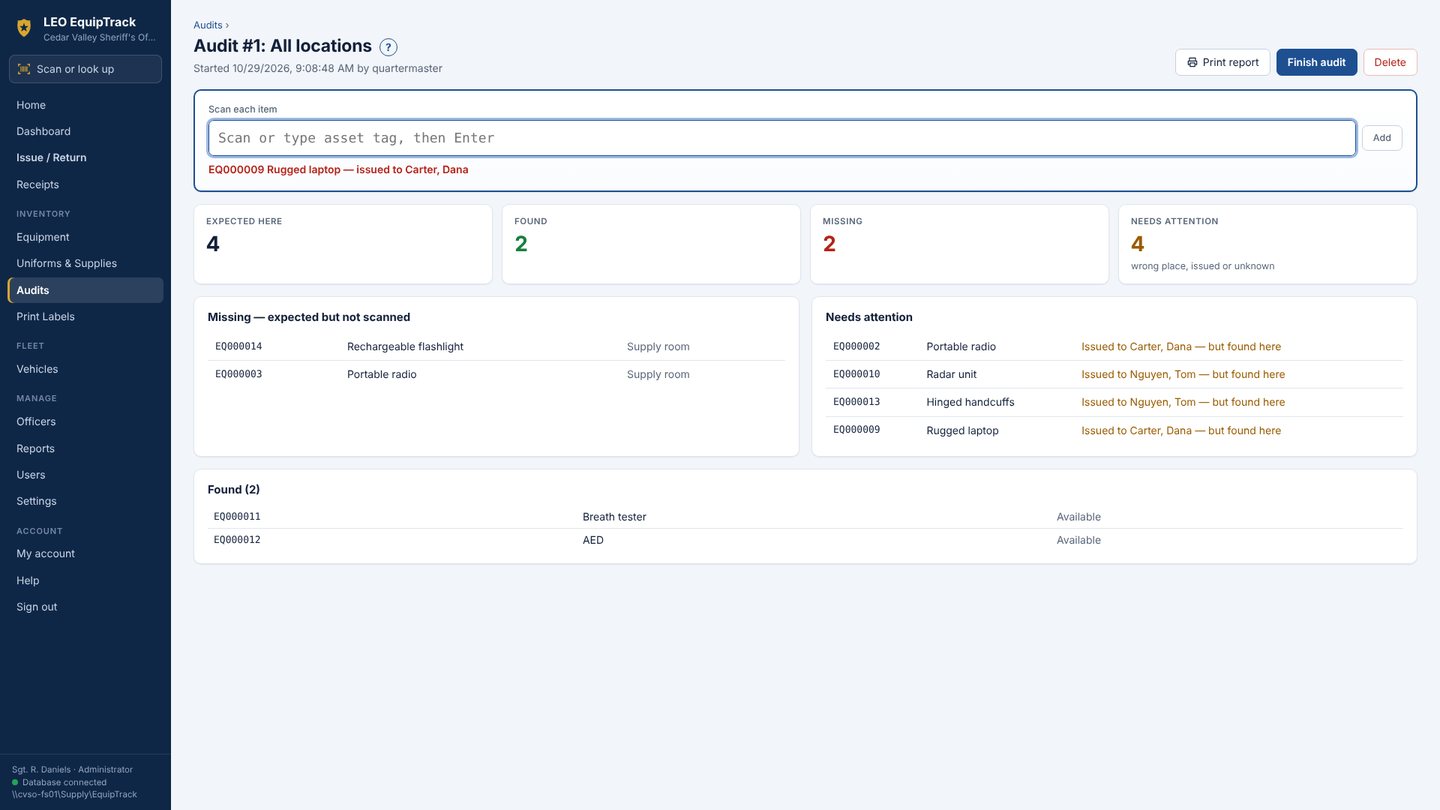Click the LEO EquipTrack shield logo
This screenshot has width=1440, height=810.
coord(24,28)
